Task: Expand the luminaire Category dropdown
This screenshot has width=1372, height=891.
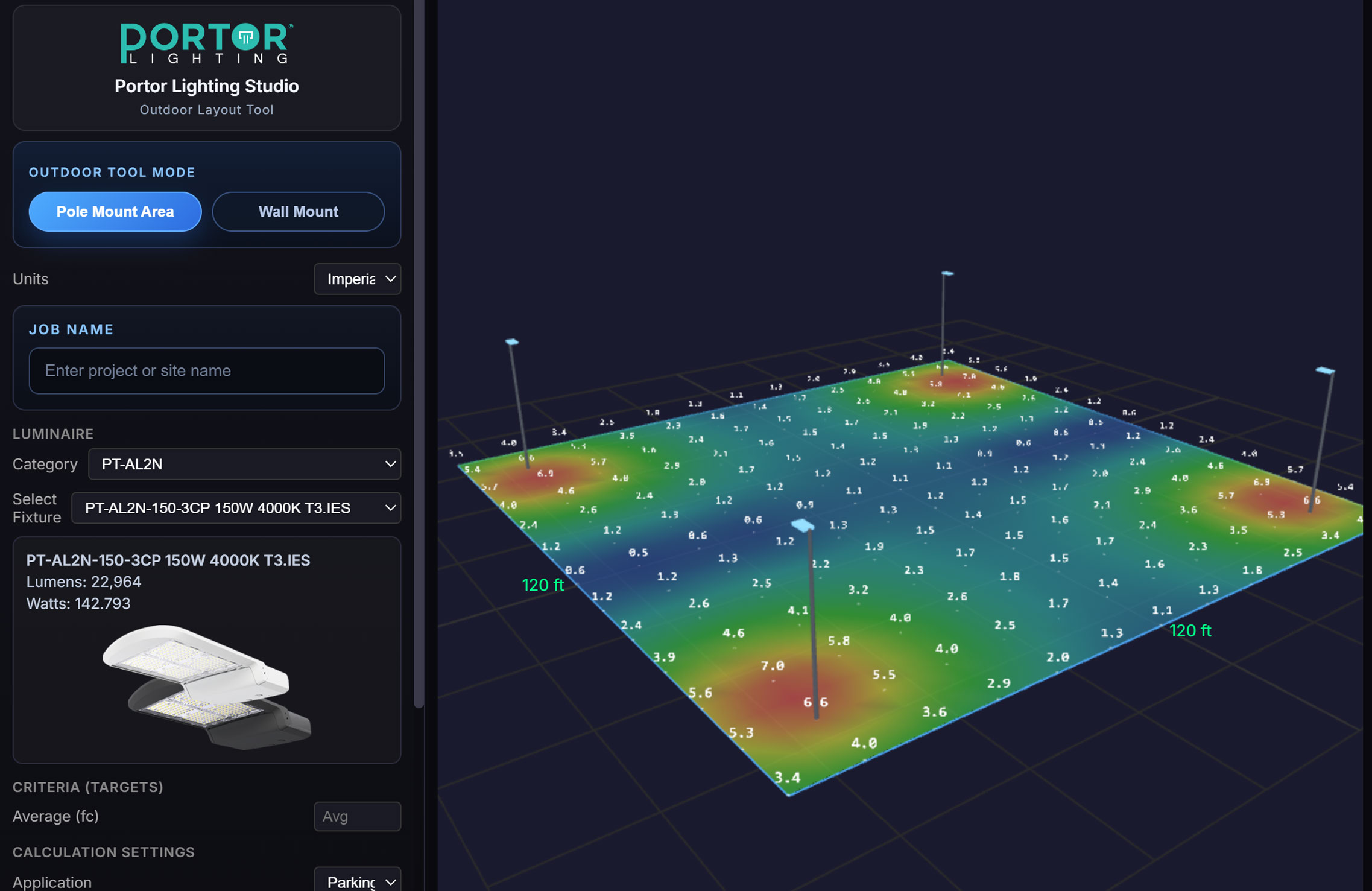Action: 244,464
